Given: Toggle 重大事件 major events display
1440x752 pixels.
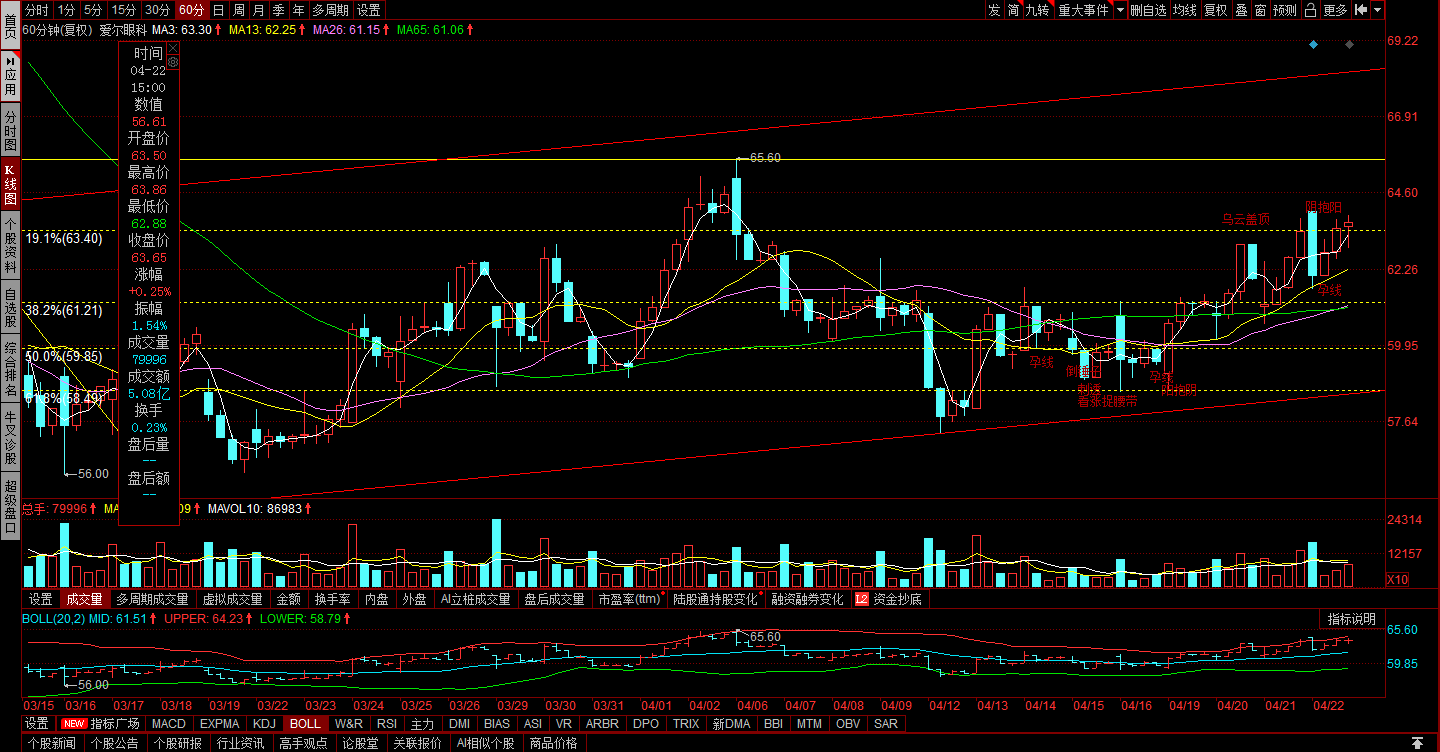Looking at the screenshot, I should 1083,10.
